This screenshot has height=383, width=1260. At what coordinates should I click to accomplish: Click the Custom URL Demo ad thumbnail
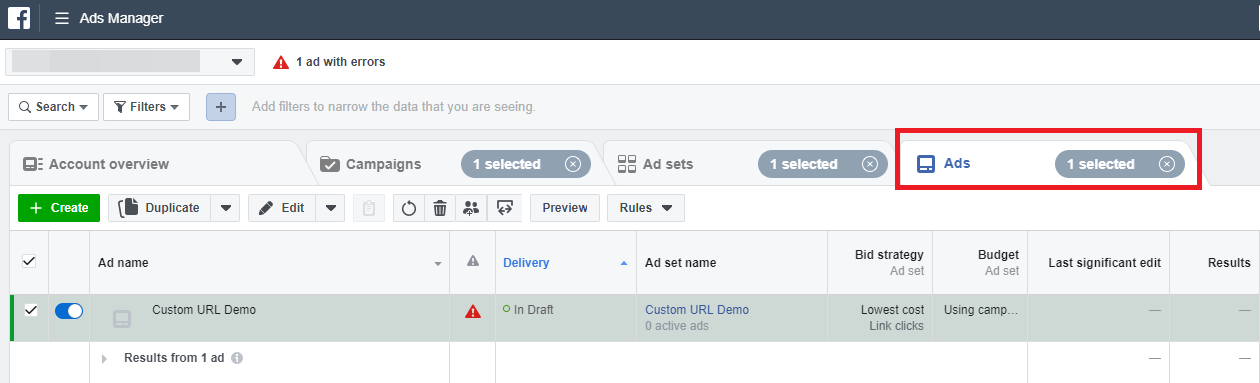point(121,319)
